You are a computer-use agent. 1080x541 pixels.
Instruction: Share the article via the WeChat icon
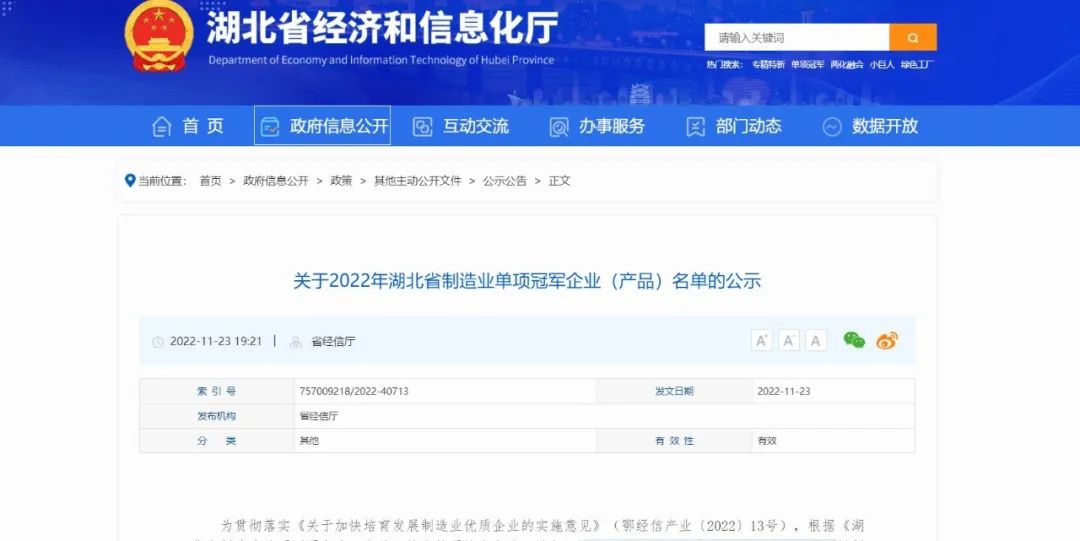point(854,340)
